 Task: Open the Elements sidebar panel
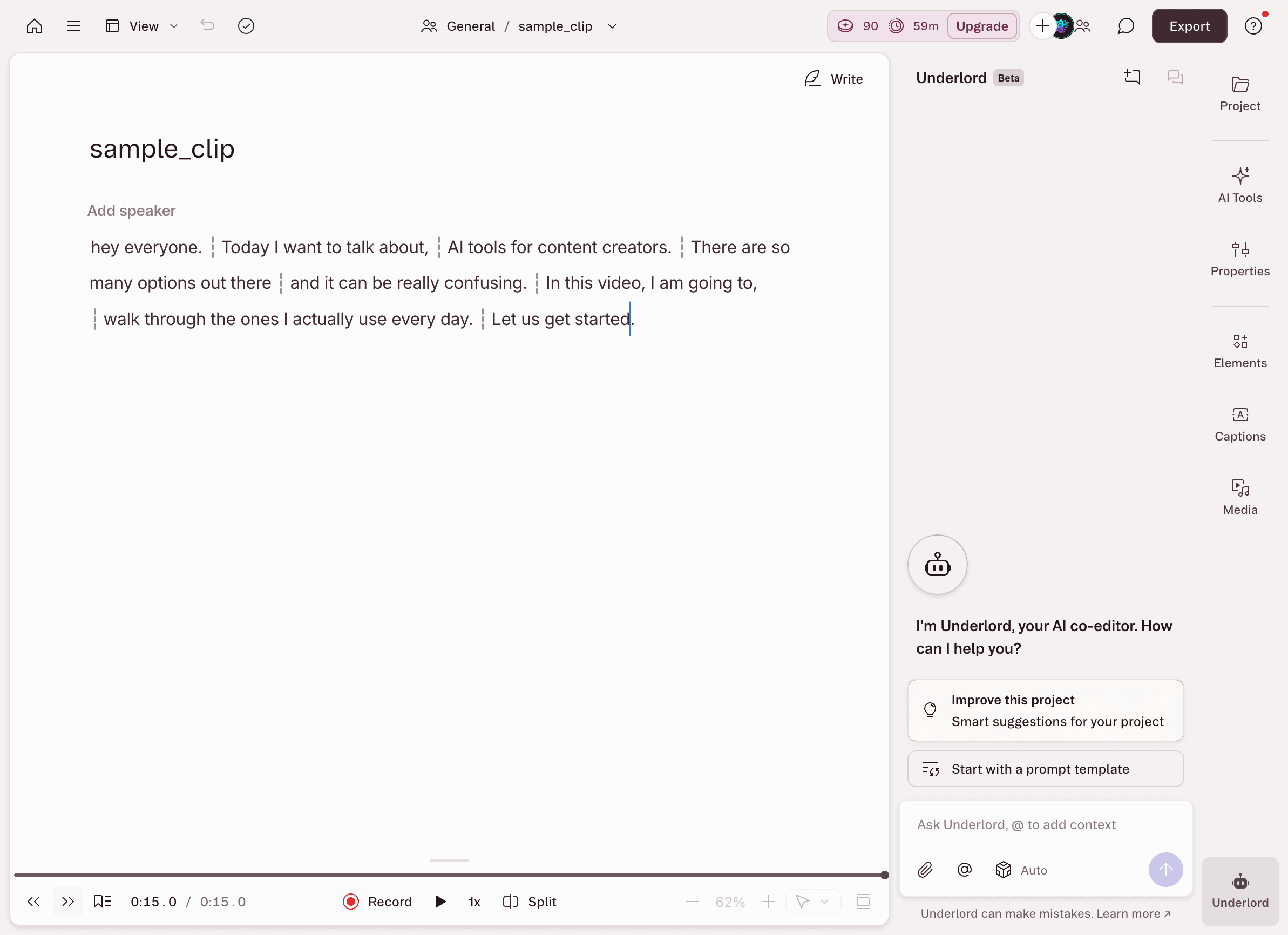pos(1240,350)
